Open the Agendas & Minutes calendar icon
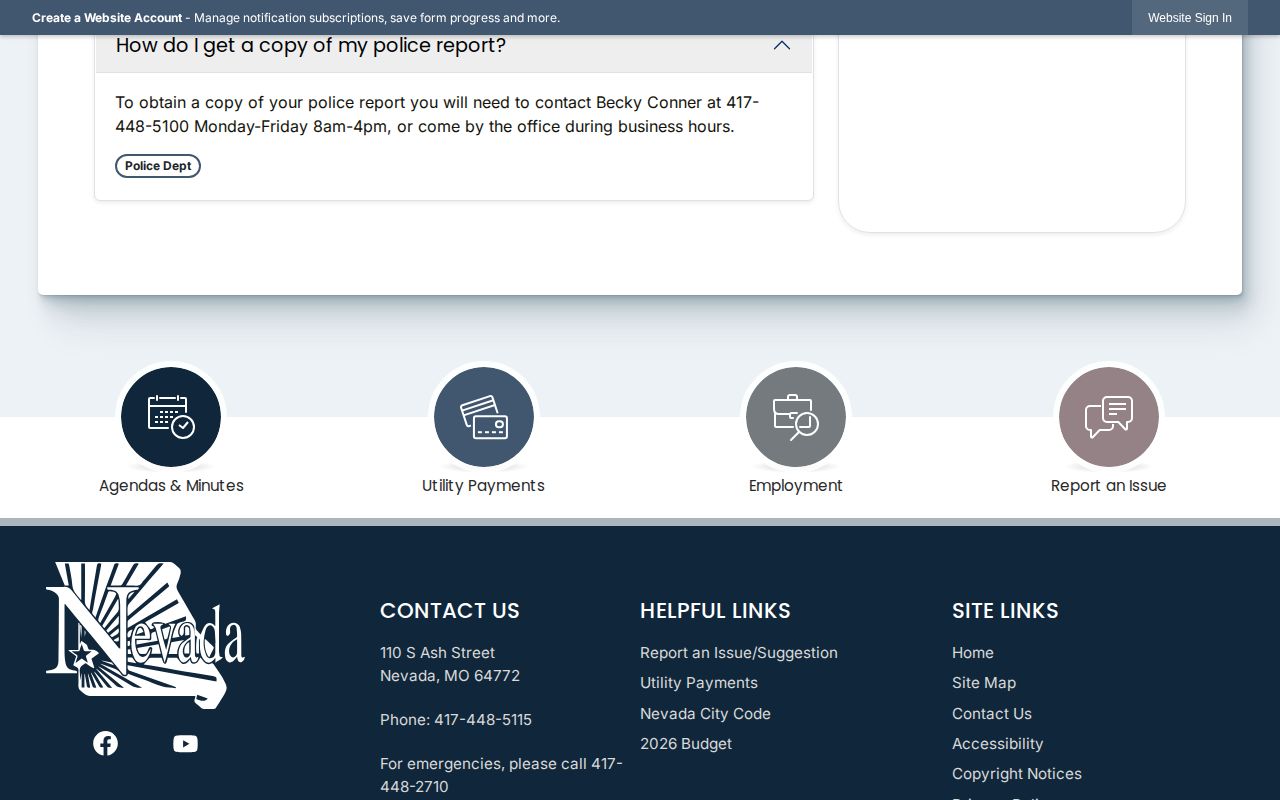The image size is (1280, 800). point(171,417)
